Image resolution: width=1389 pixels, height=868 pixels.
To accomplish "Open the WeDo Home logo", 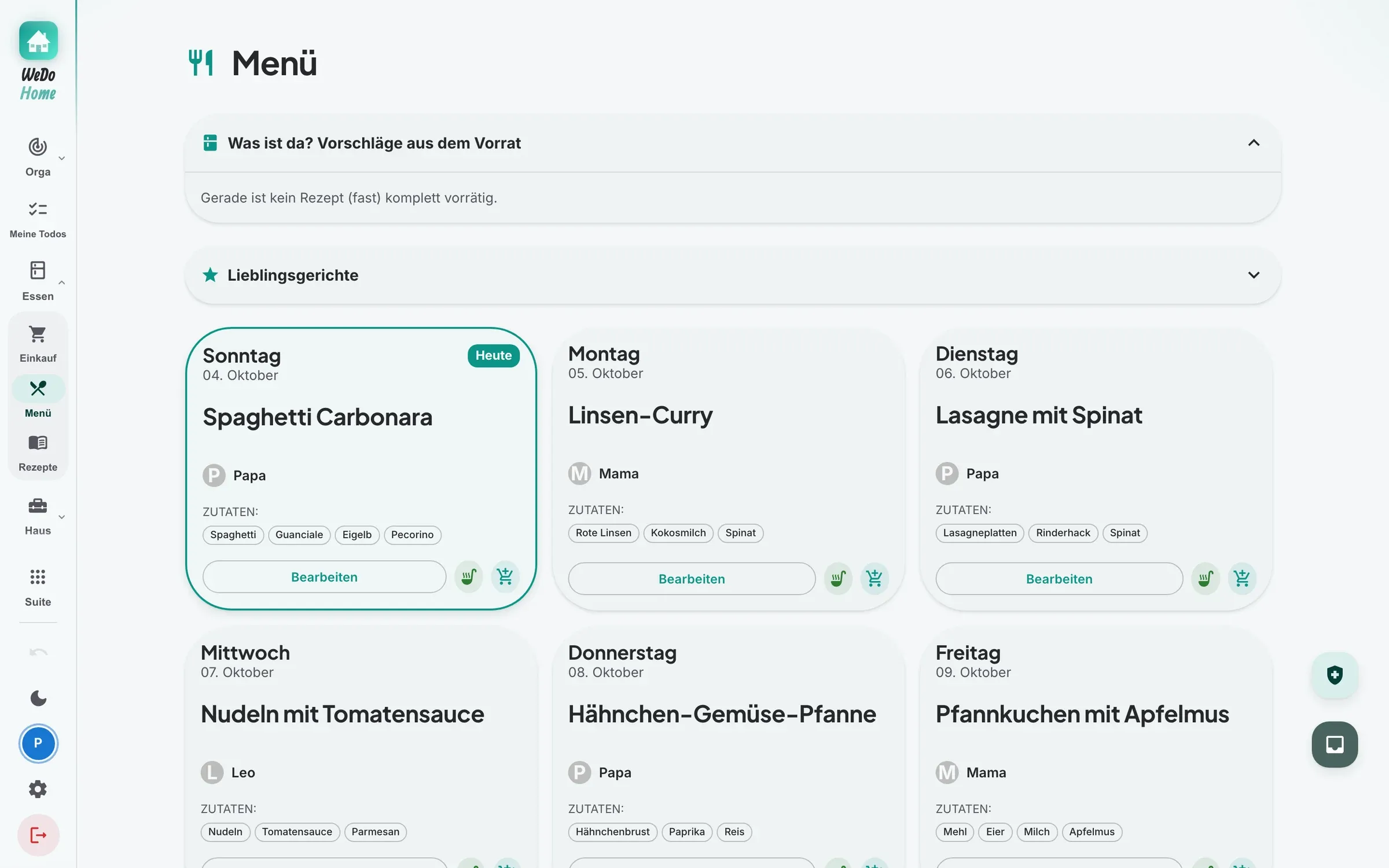I will coord(38,61).
